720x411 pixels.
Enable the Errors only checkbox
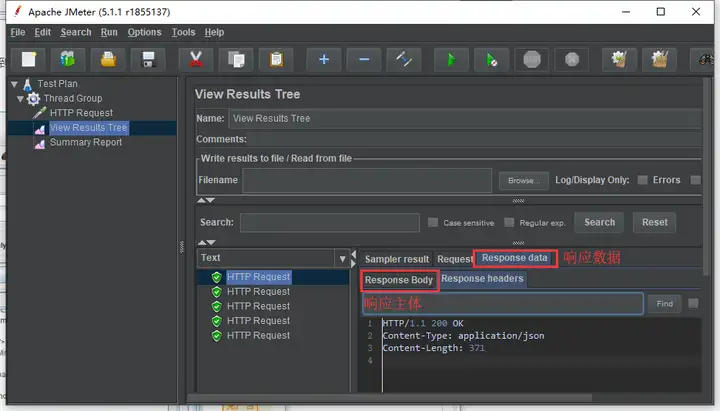coord(642,180)
